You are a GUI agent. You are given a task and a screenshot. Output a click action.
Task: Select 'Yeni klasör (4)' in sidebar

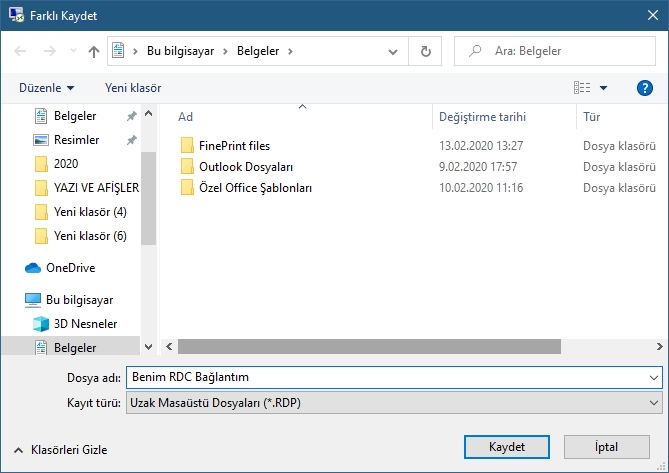pos(90,212)
